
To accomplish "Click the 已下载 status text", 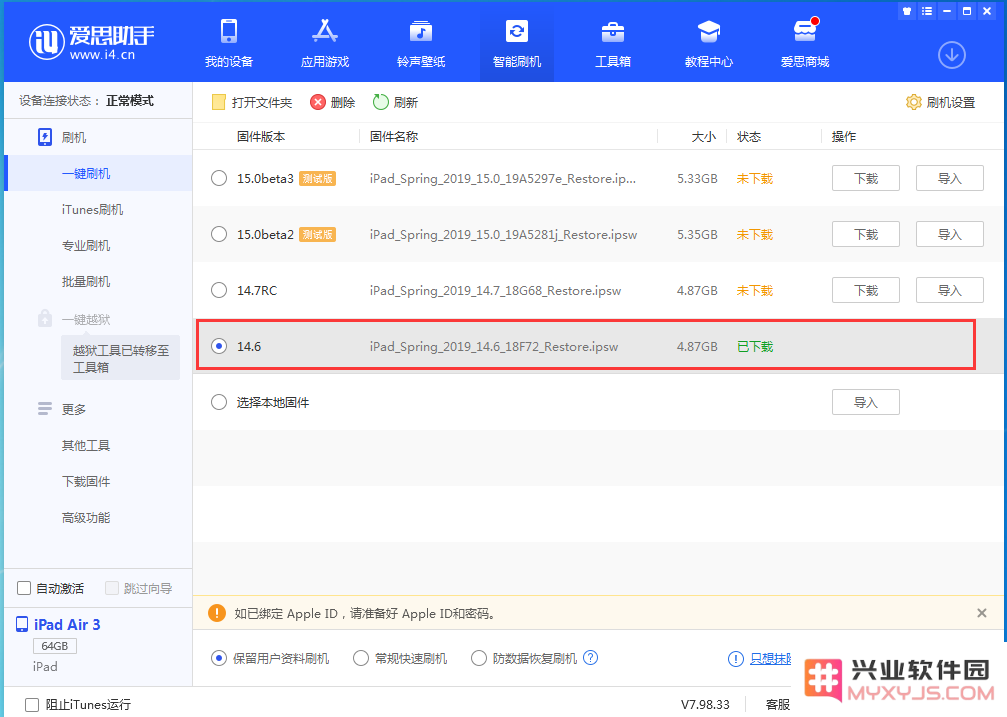I will tap(755, 346).
